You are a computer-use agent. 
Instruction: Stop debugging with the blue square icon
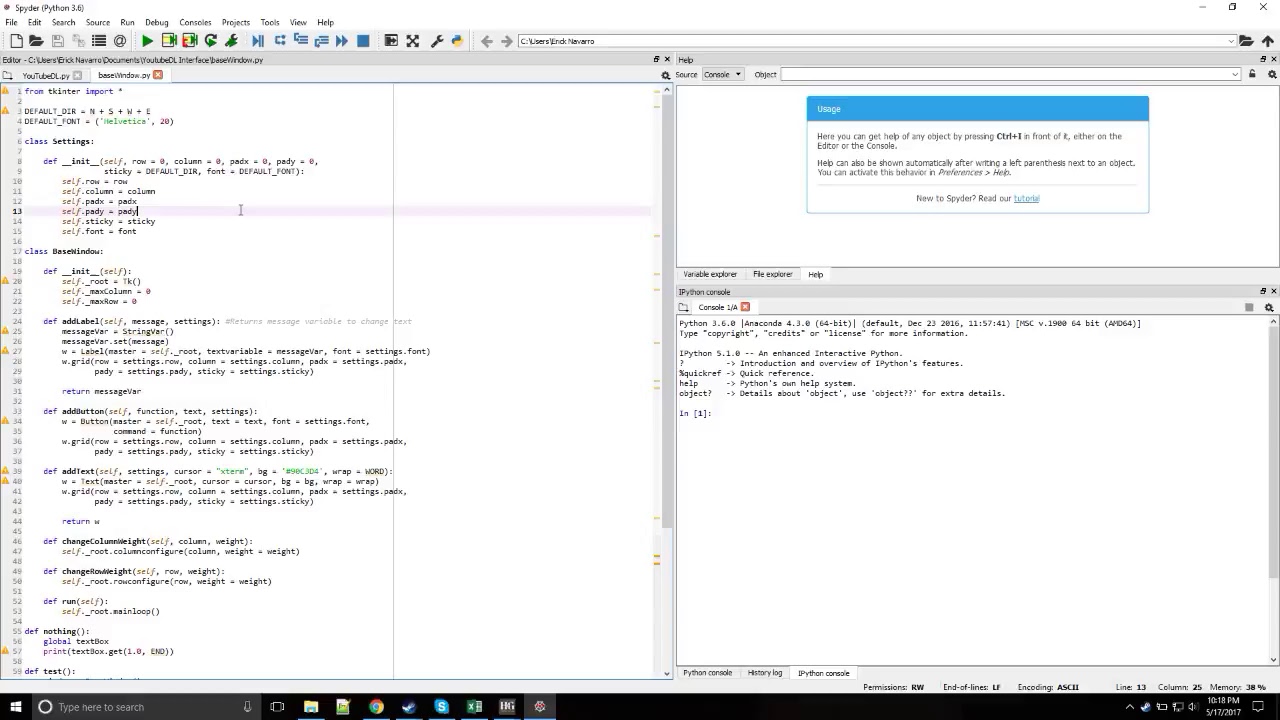[363, 41]
